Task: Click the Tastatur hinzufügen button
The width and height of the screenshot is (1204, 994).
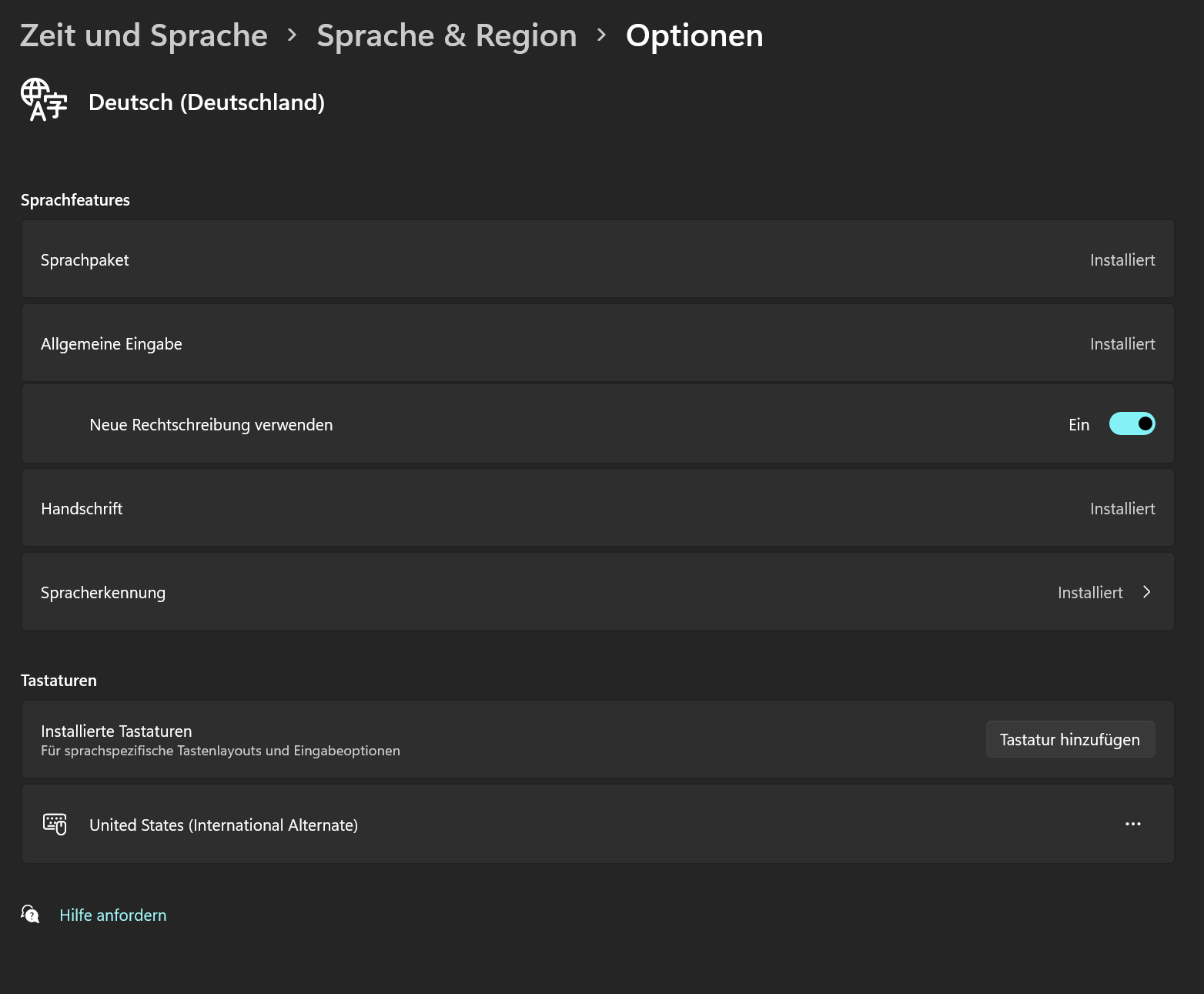Action: [x=1069, y=740]
